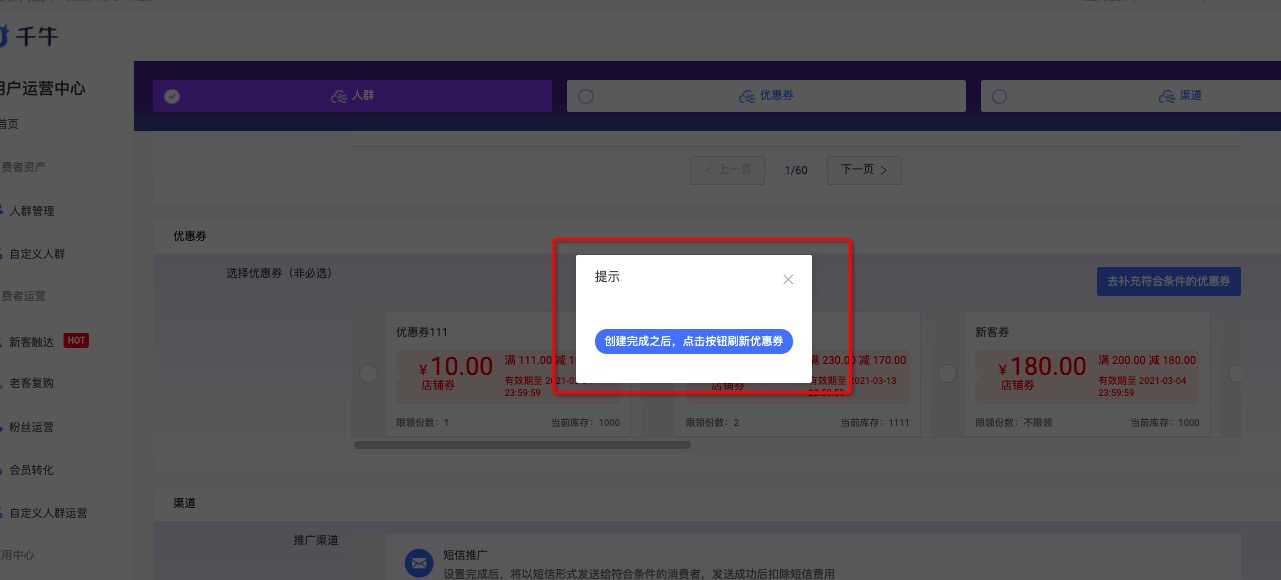
Task: Click the coupon list horizontal scrollbar
Action: pyautogui.click(x=522, y=445)
